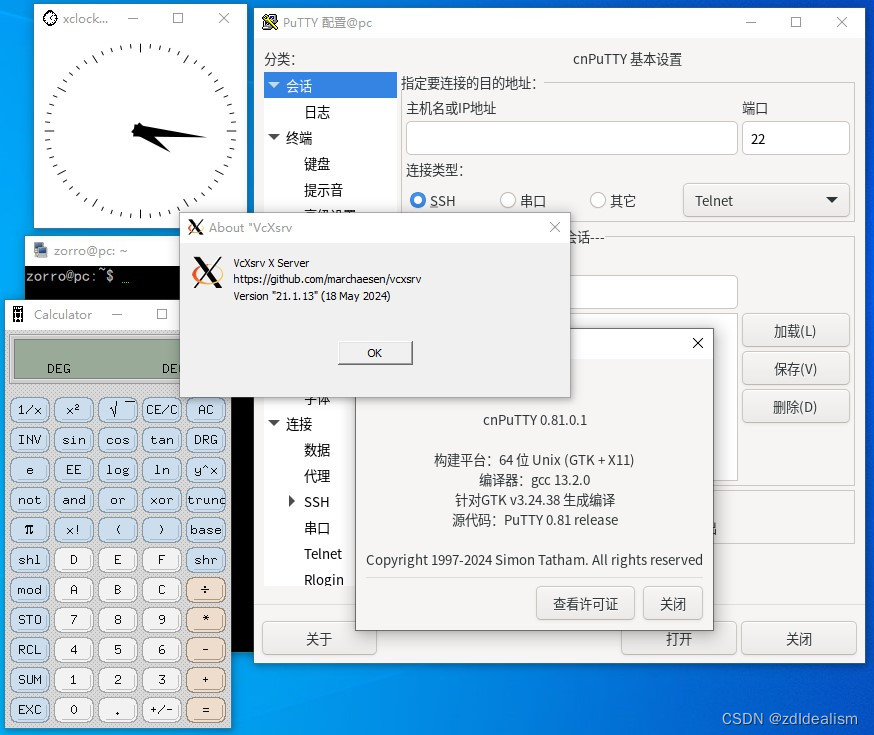Image resolution: width=874 pixels, height=735 pixels.
Task: Click the calculator STO key
Action: click(30, 620)
